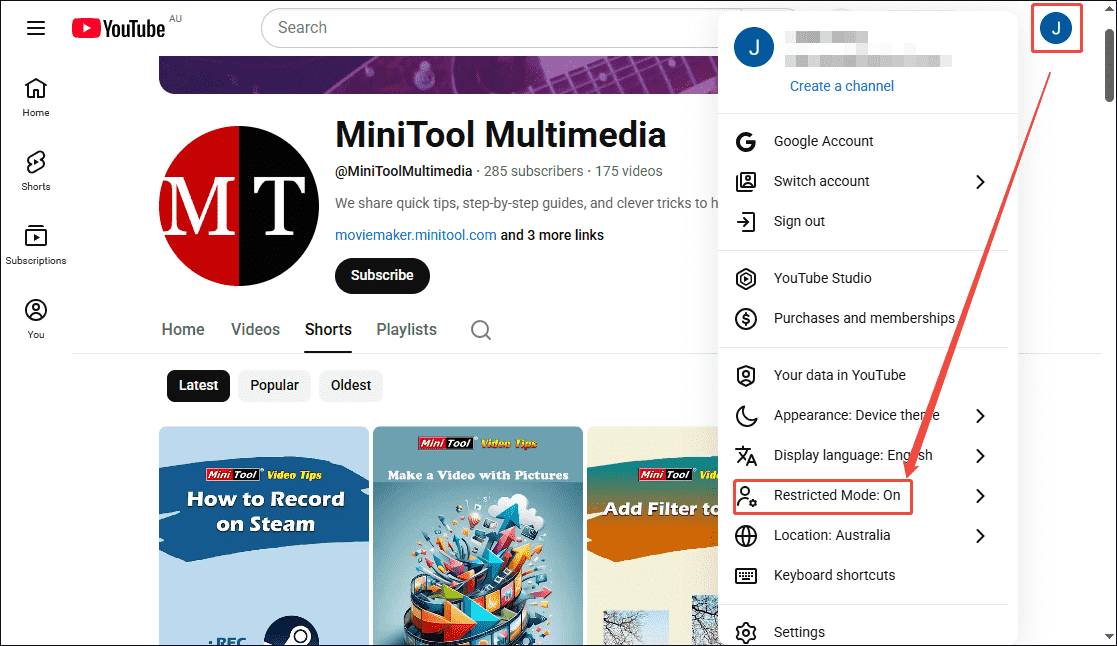Click Your data in YouTube text
Image resolution: width=1117 pixels, height=646 pixels.
840,375
